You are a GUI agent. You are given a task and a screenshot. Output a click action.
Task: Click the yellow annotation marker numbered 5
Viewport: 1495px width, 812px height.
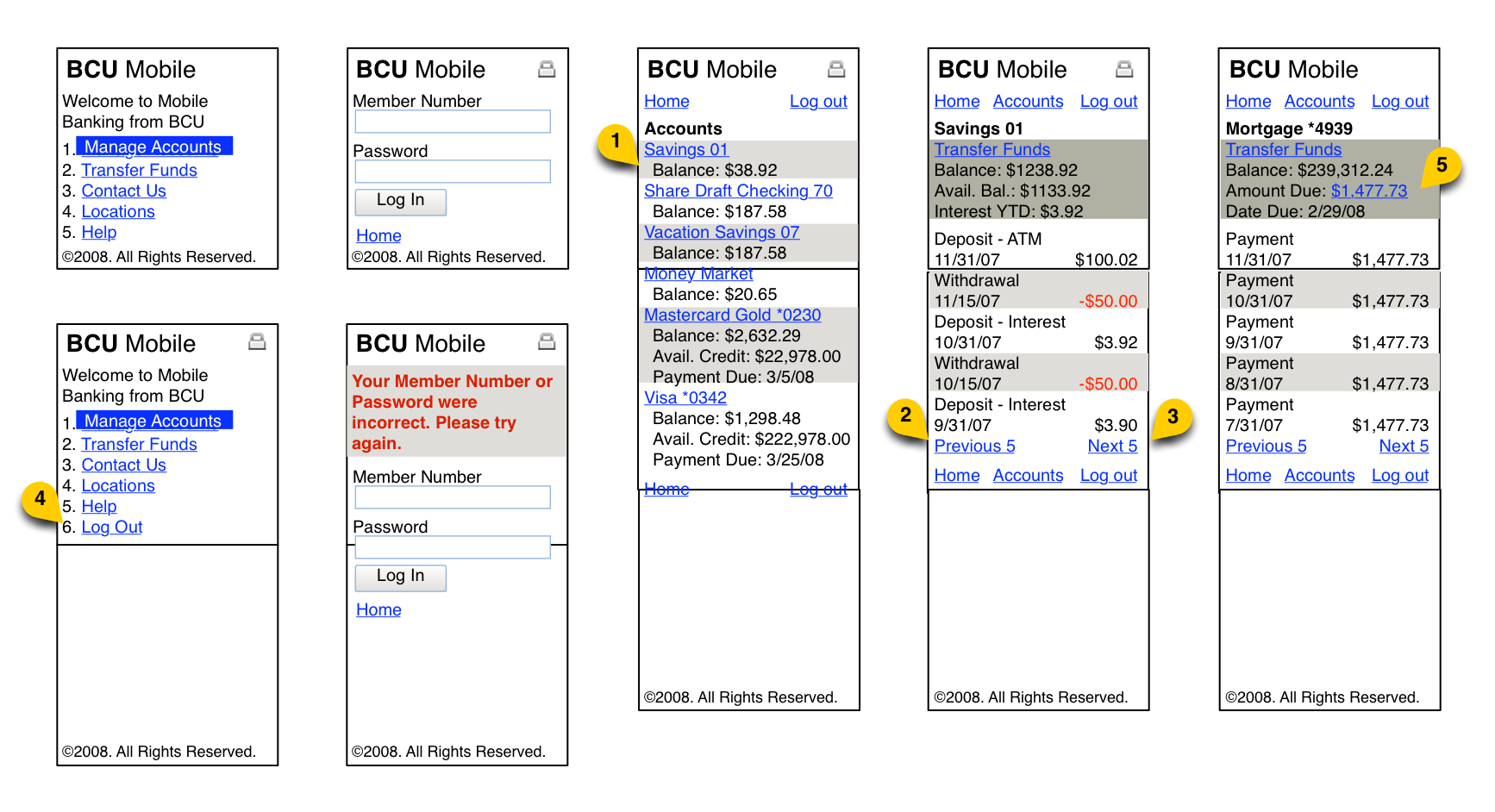pos(1442,166)
